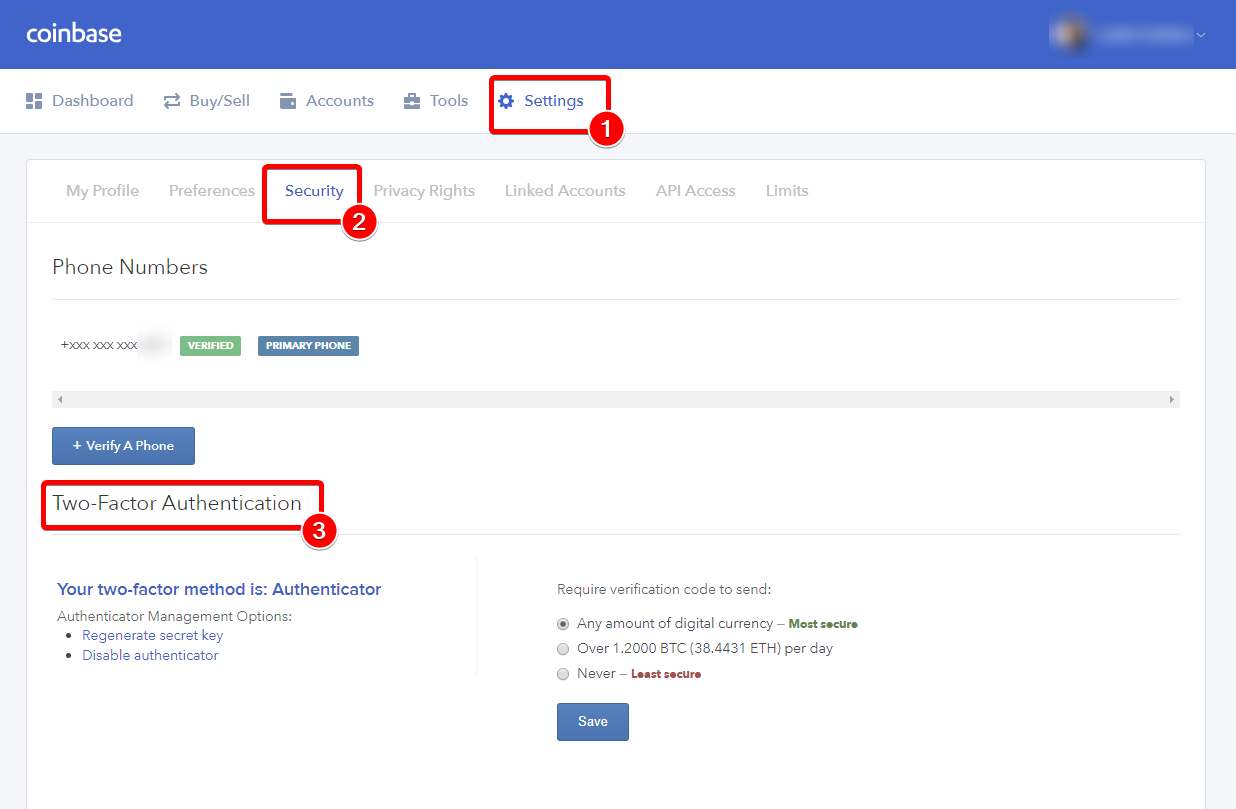Click the phone list scrollbar right arrow
The image size is (1236, 809).
pos(1172,399)
